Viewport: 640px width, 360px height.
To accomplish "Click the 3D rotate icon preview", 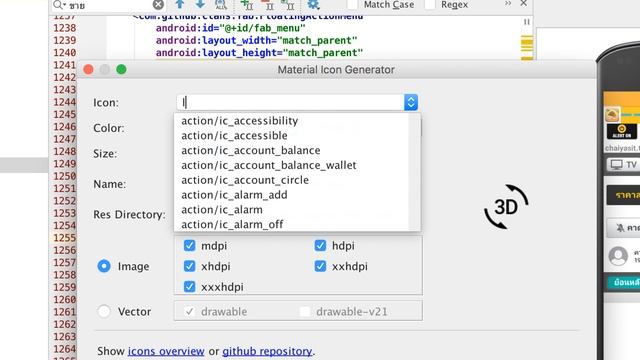I will pos(506,207).
